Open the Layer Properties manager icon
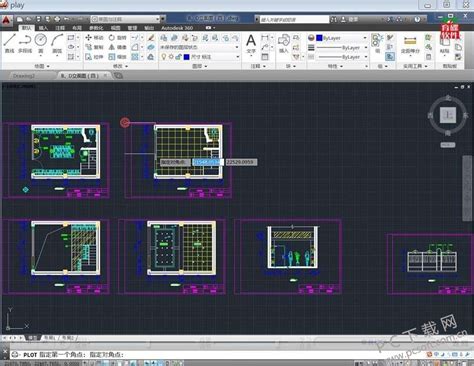Image resolution: width=474 pixels, height=366 pixels. [x=164, y=38]
